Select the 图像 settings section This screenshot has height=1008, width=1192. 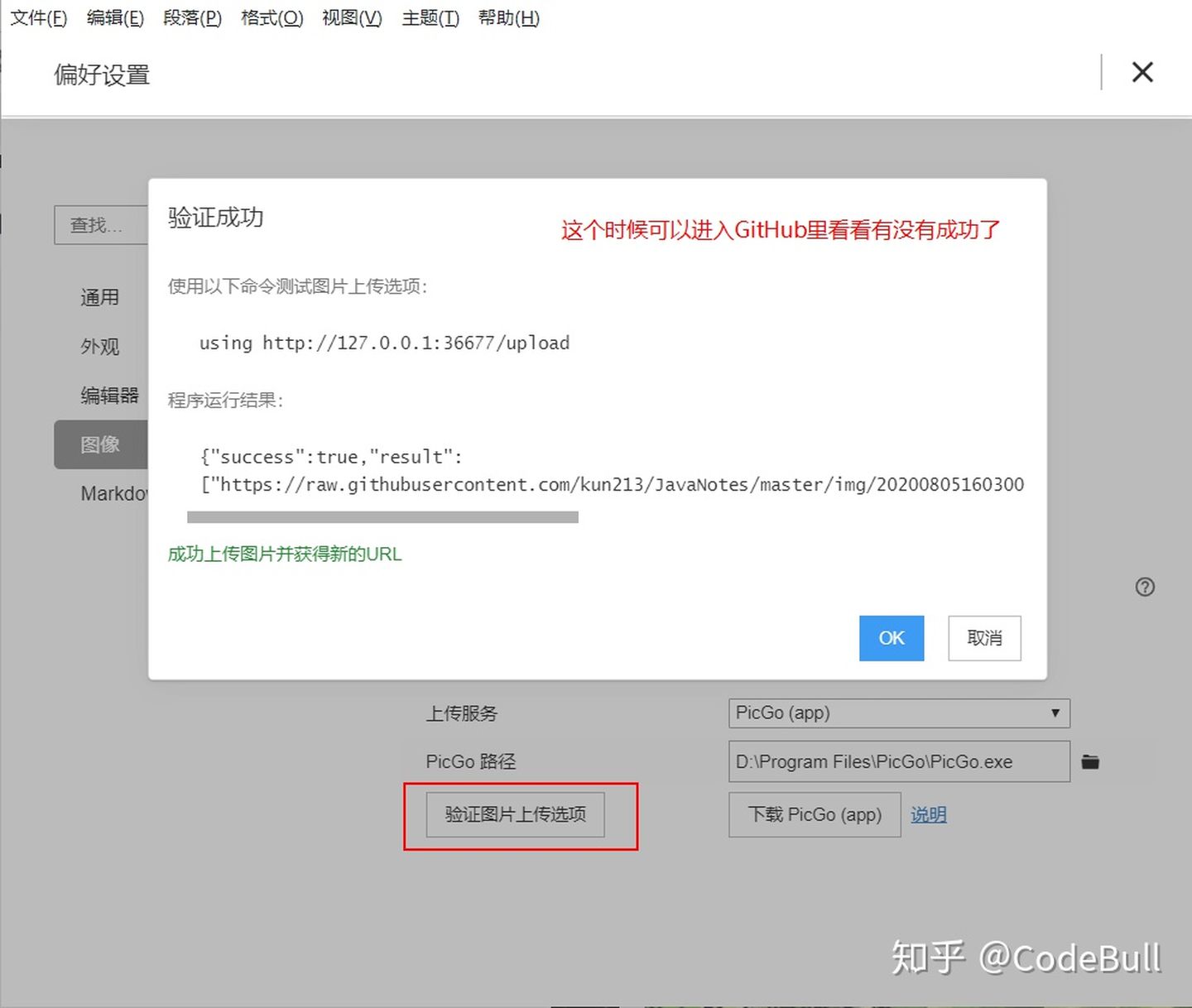pos(100,444)
